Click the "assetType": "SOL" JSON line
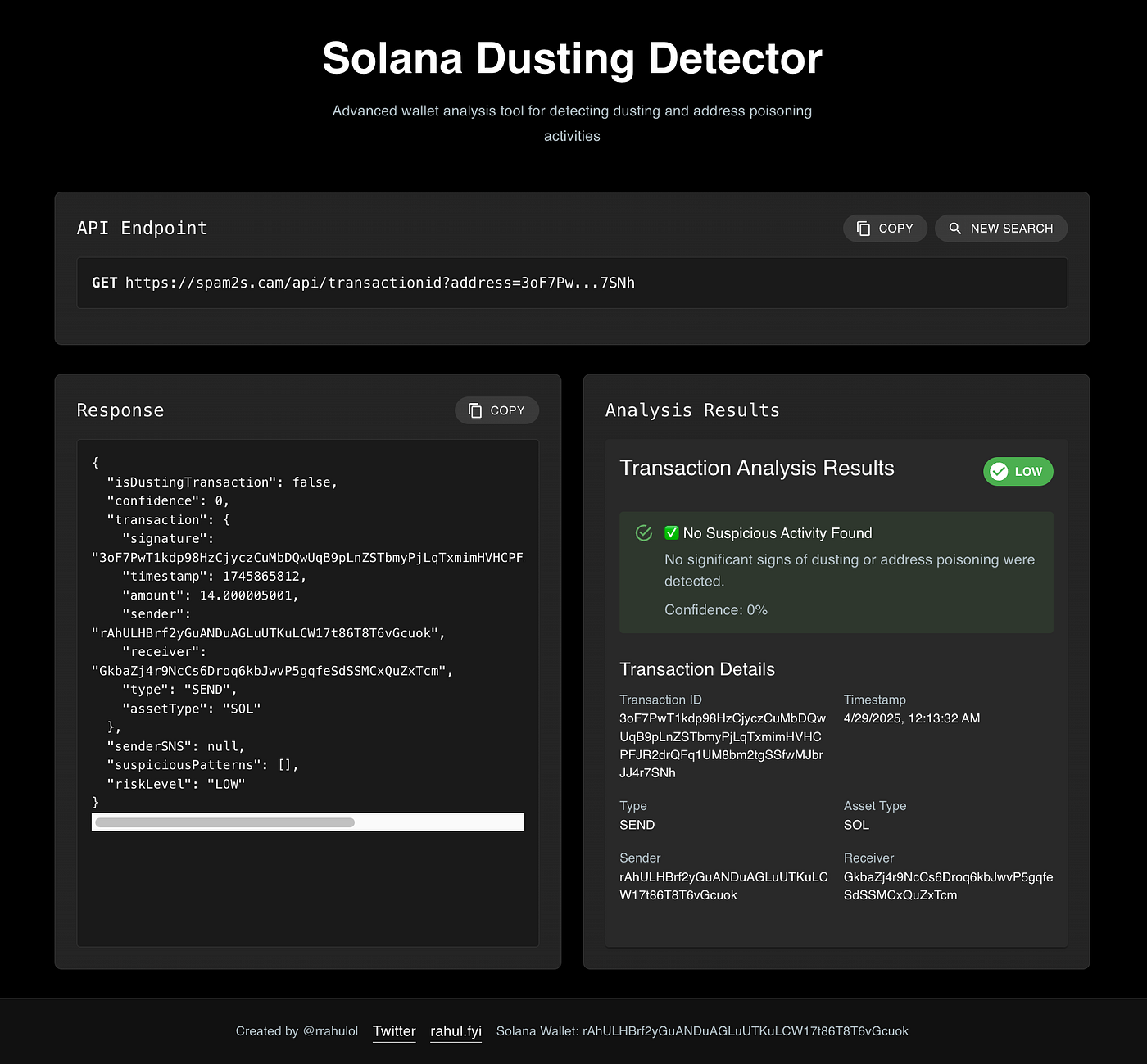The image size is (1147, 1064). click(191, 709)
